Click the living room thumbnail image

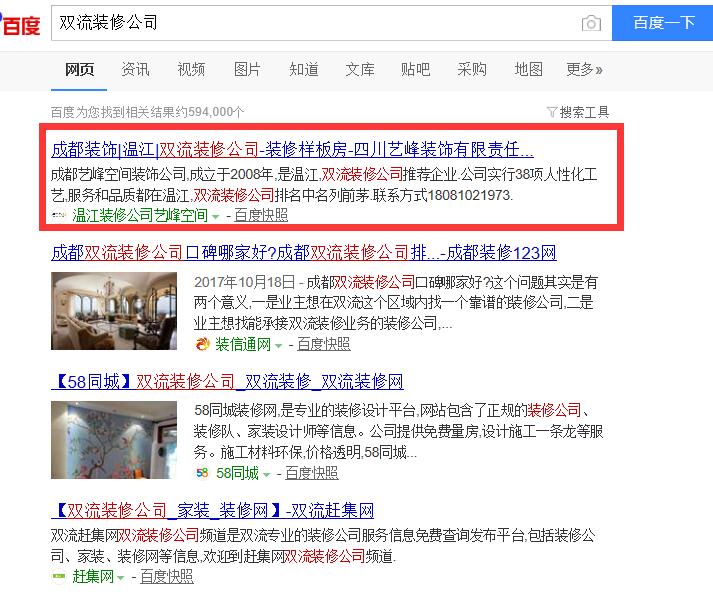[x=114, y=311]
